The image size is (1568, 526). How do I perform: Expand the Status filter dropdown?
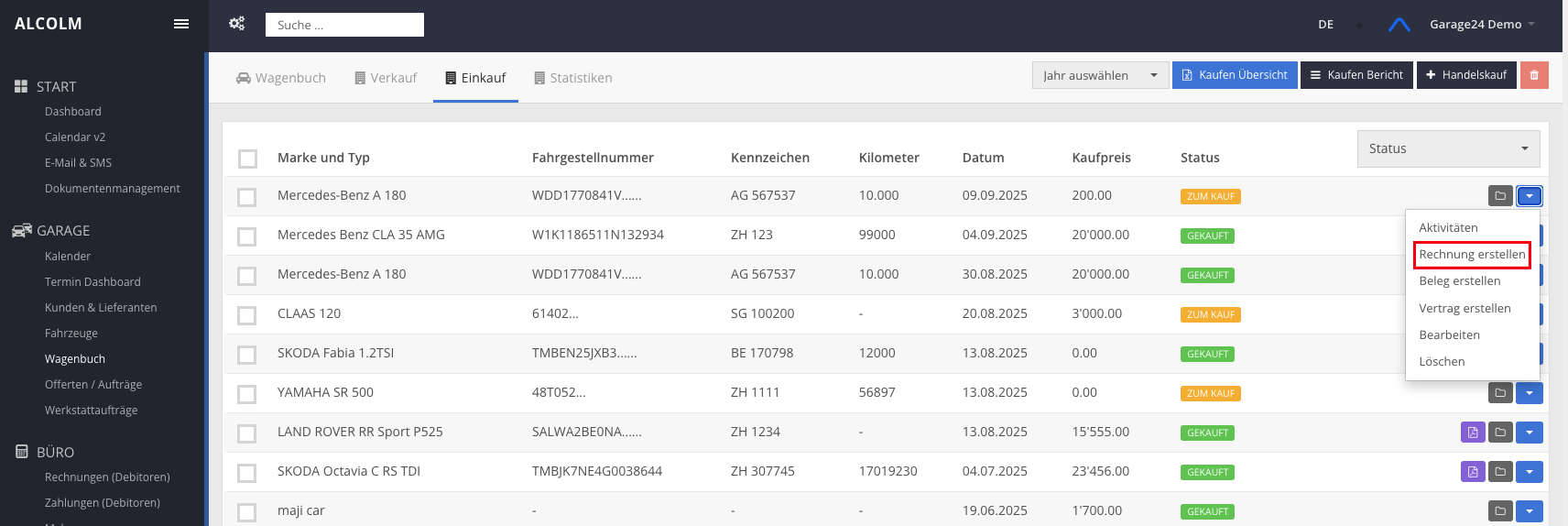pos(1448,148)
